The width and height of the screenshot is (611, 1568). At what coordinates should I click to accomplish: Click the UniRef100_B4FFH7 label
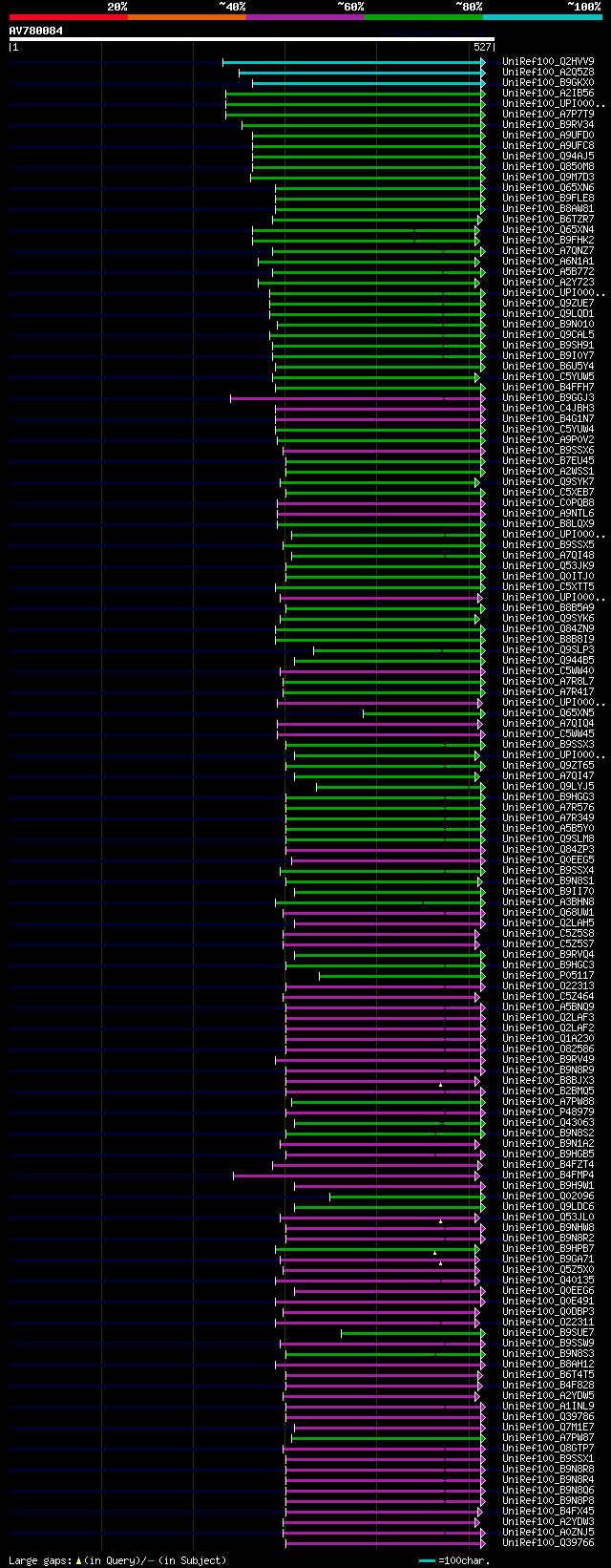(548, 388)
